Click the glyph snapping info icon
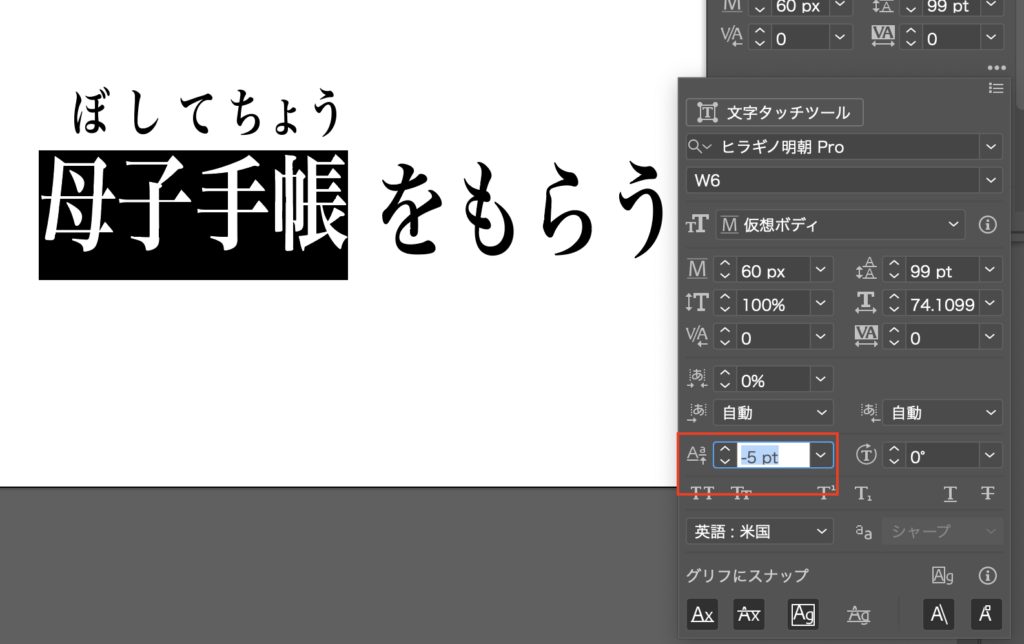Image resolution: width=1024 pixels, height=644 pixels. [988, 575]
